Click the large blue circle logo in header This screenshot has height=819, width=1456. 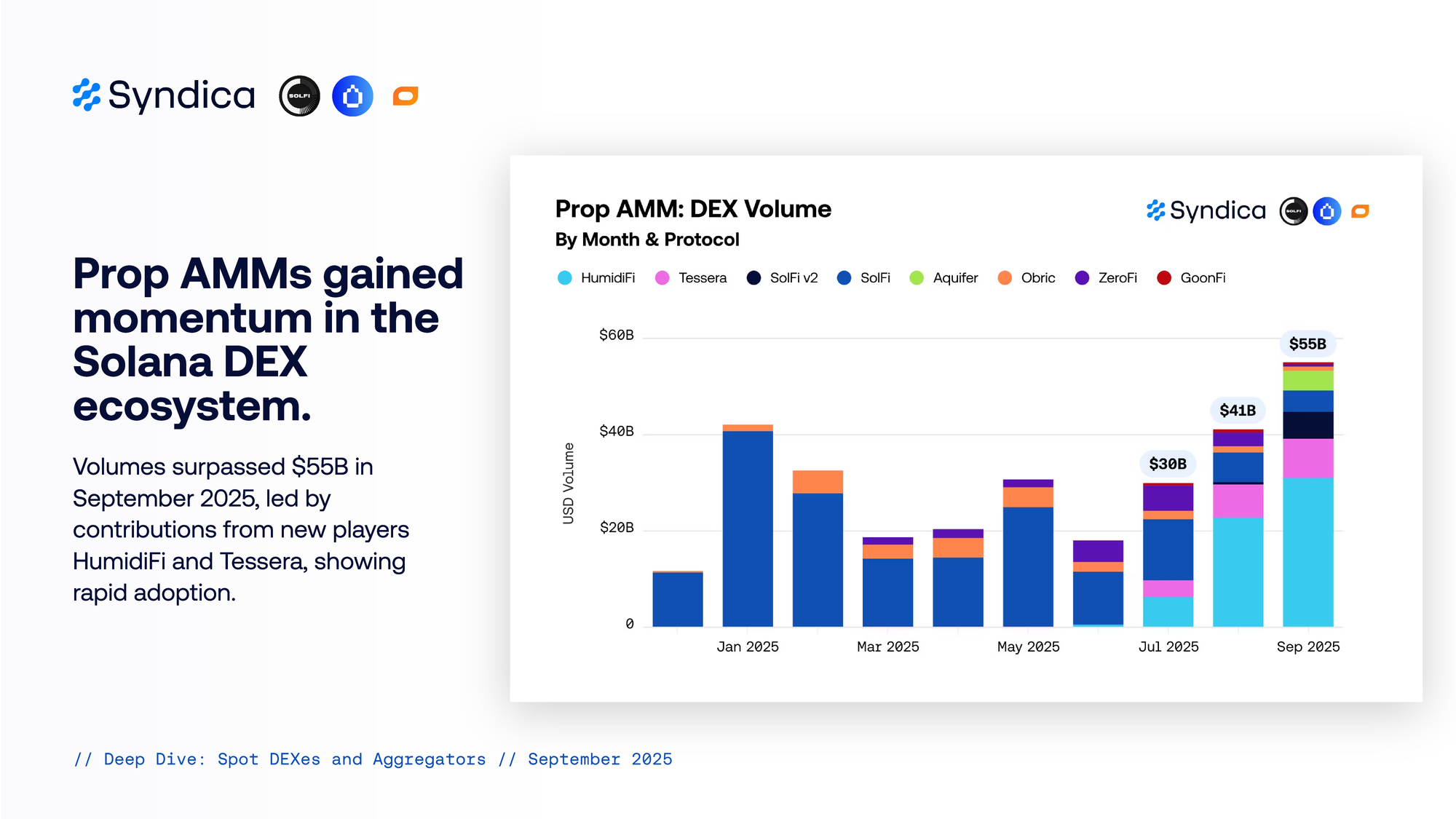click(352, 96)
